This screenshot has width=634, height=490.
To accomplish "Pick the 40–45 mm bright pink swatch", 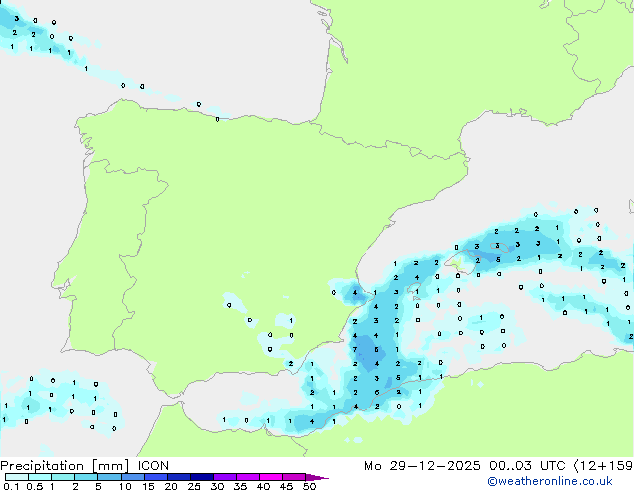I will point(271,477).
